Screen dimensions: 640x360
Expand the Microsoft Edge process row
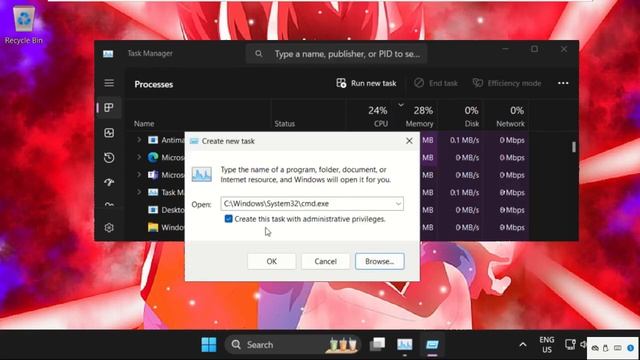coord(139,157)
